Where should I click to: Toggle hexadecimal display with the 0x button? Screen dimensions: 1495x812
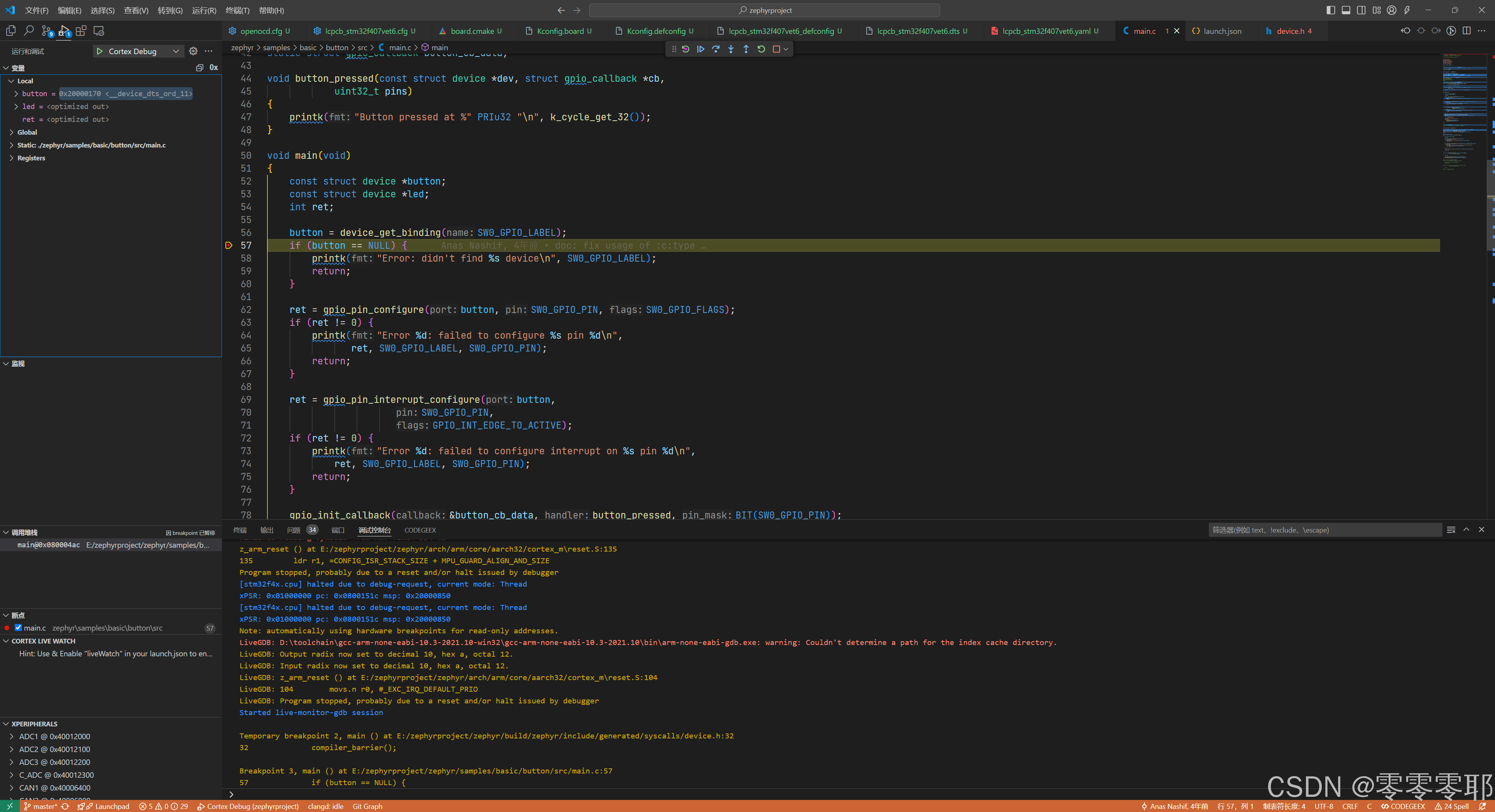point(214,67)
